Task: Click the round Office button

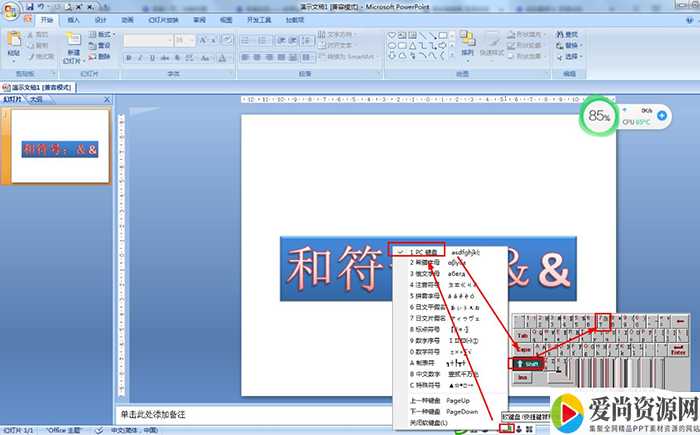Action: pyautogui.click(x=10, y=9)
